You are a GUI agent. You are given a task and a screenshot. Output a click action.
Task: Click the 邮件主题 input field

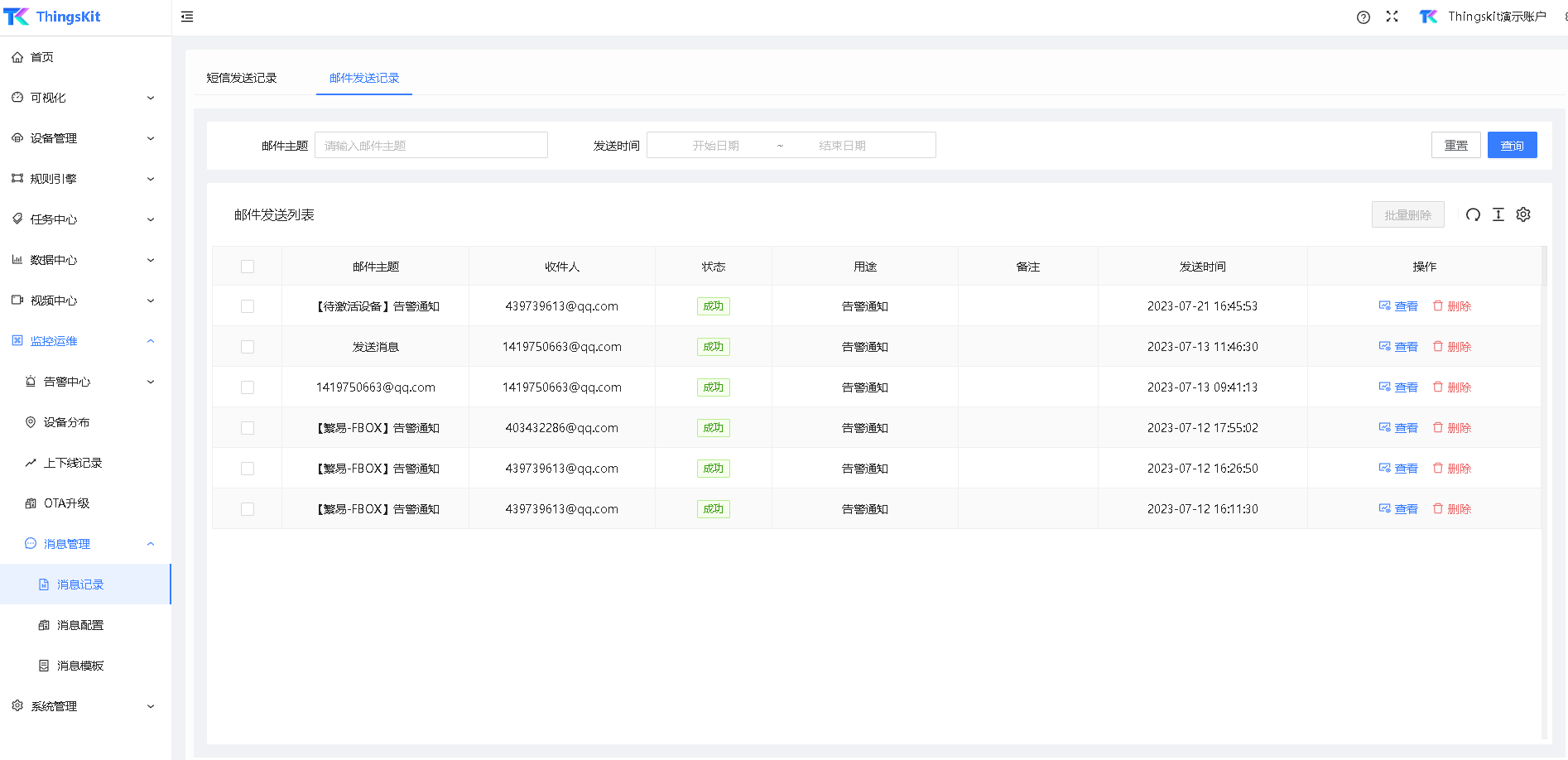tap(430, 146)
